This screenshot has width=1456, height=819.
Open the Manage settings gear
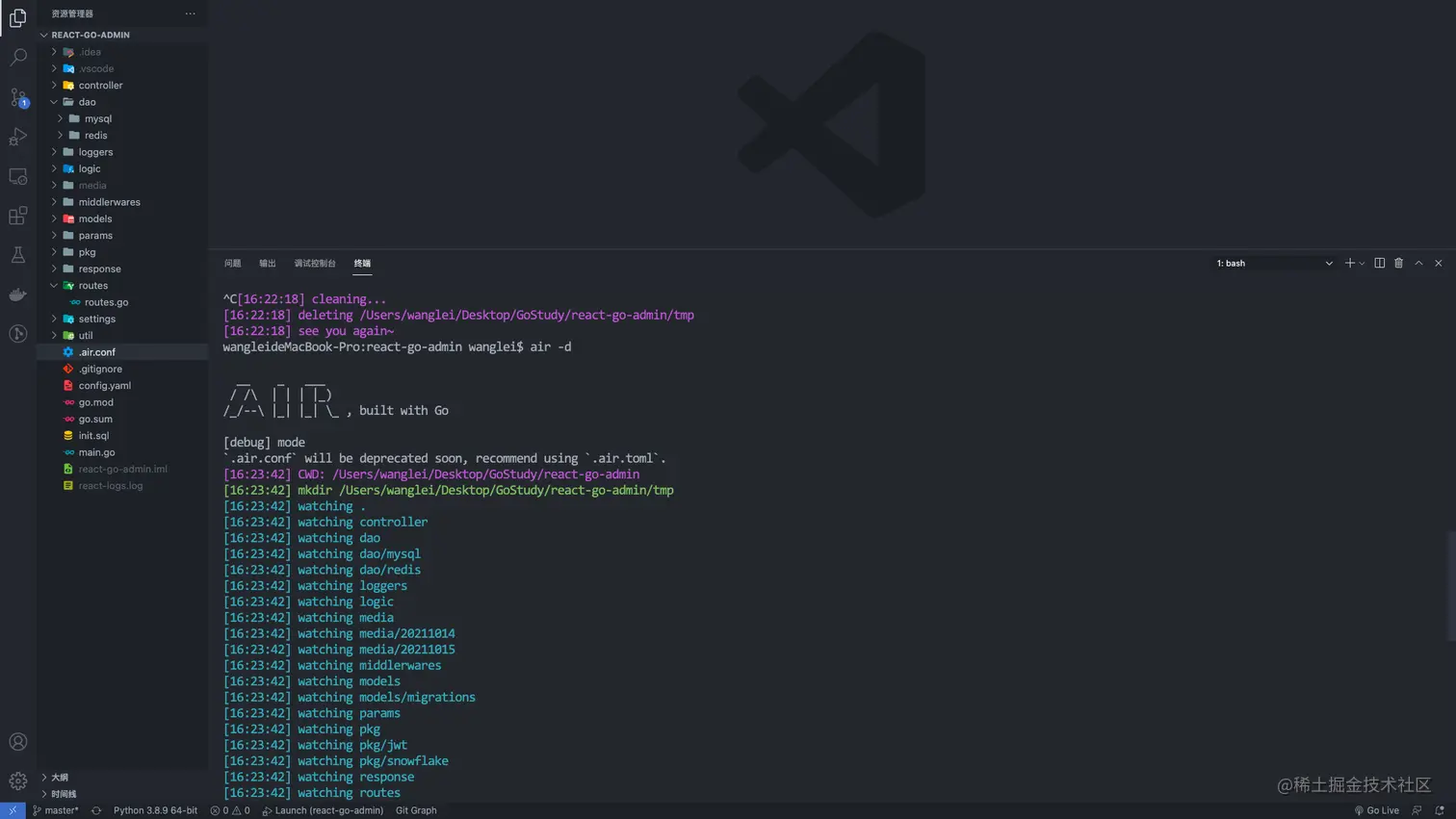point(18,781)
